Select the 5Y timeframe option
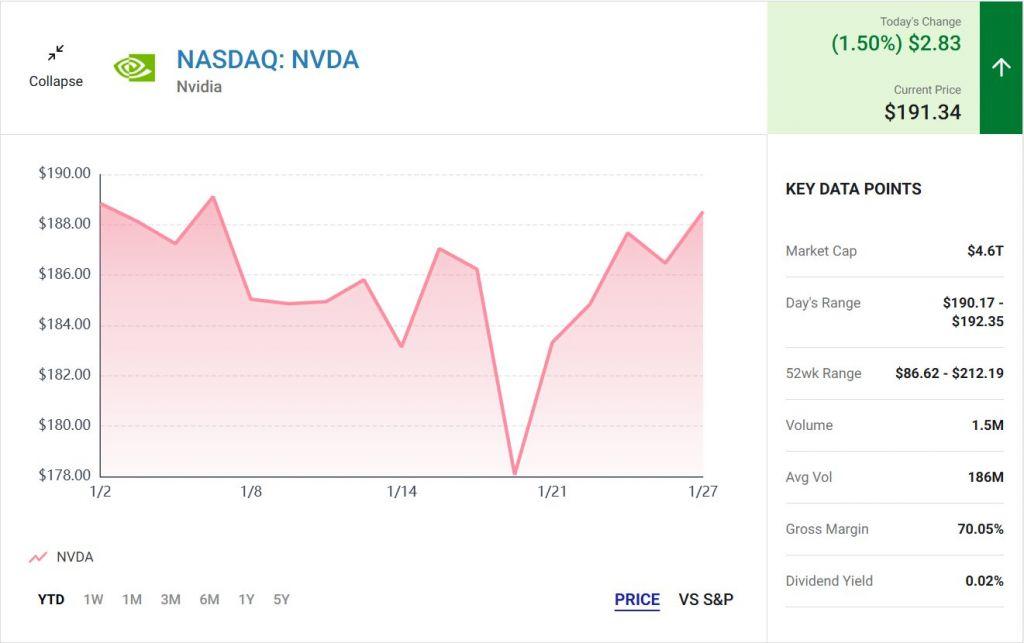Image resolution: width=1024 pixels, height=643 pixels. [281, 599]
